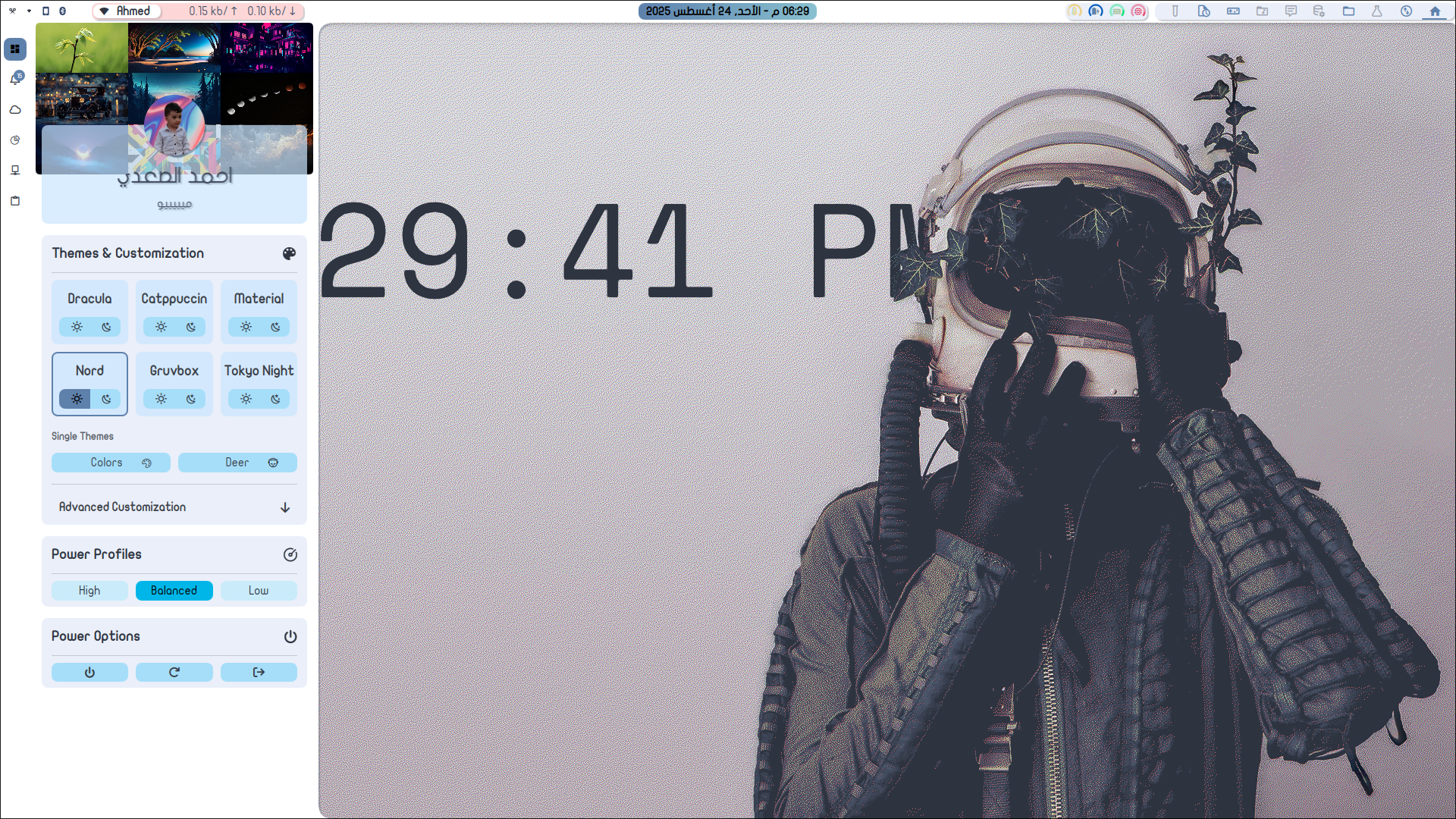Select the High power profile
The width and height of the screenshot is (1456, 819).
click(x=89, y=591)
